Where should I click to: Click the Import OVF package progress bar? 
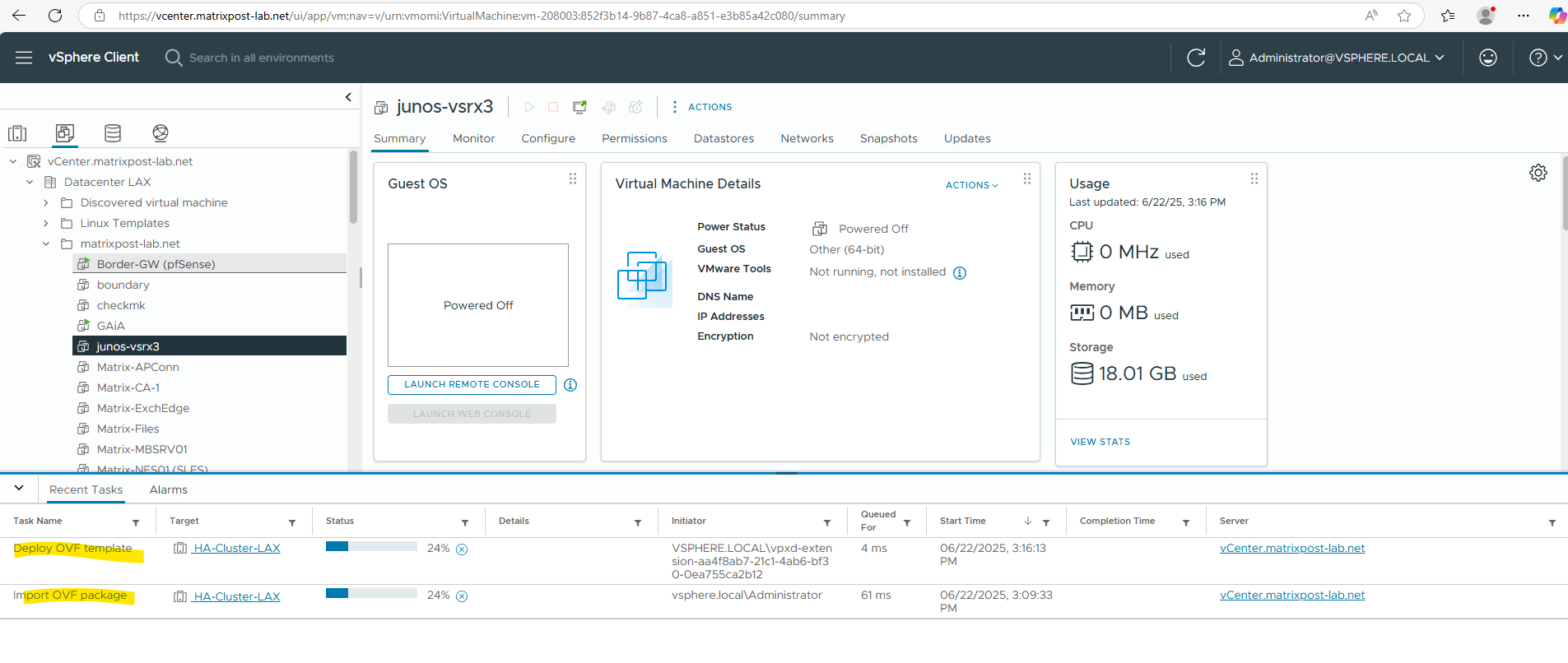click(371, 594)
